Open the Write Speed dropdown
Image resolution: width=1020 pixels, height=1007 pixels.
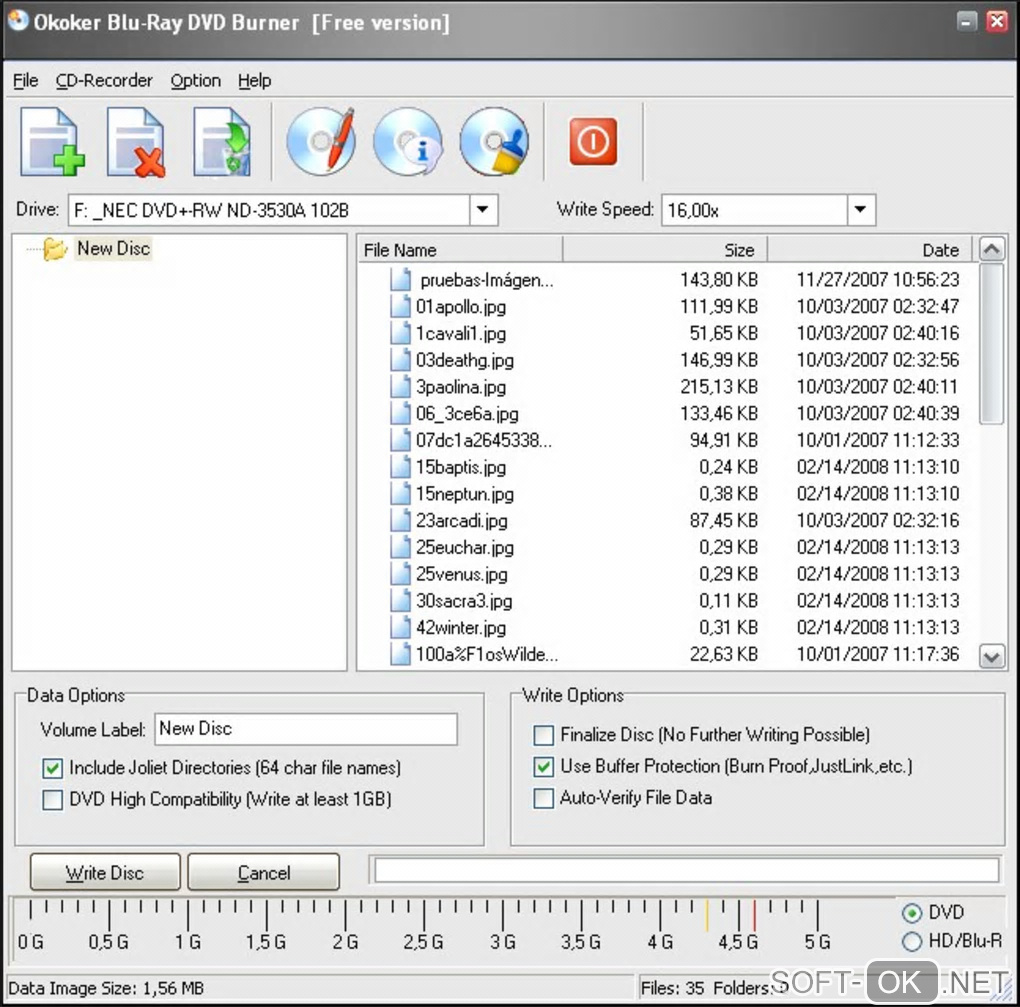click(861, 210)
